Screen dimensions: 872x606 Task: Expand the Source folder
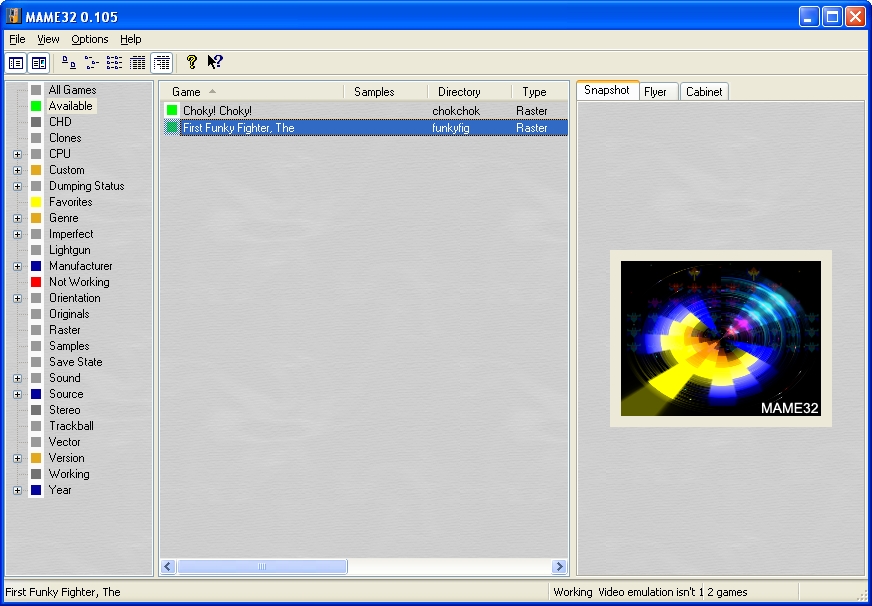coord(17,395)
